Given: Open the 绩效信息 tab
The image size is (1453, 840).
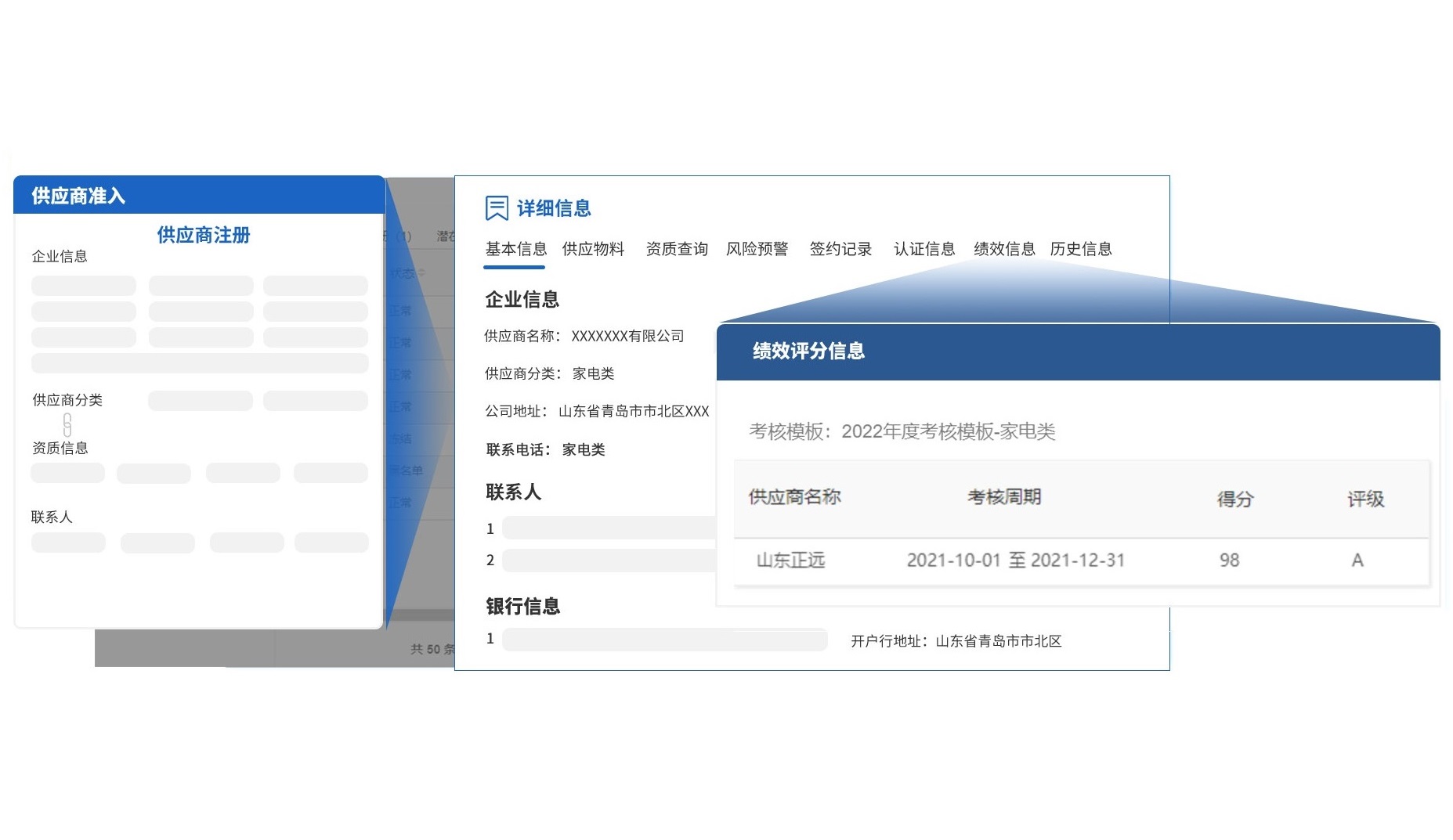Looking at the screenshot, I should click(x=1004, y=249).
